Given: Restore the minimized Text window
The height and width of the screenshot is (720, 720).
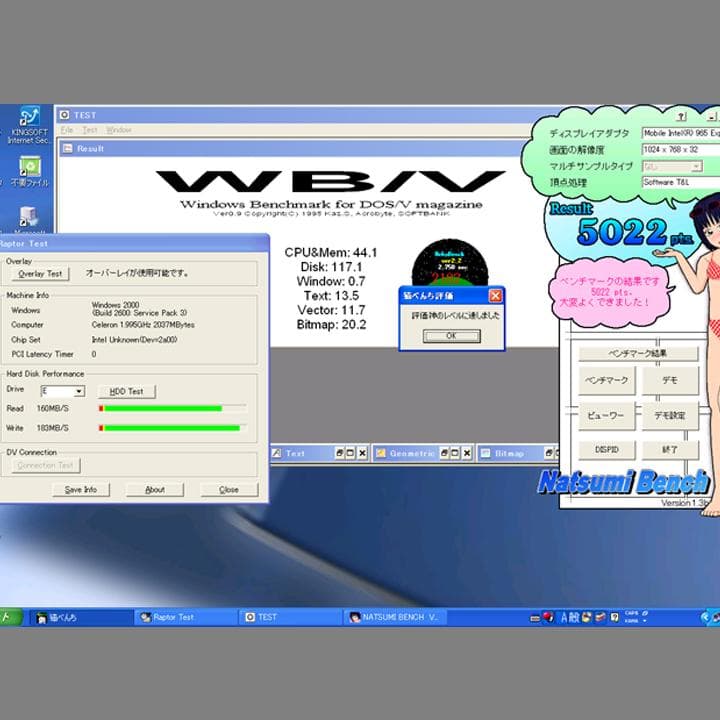Looking at the screenshot, I should click(x=339, y=453).
